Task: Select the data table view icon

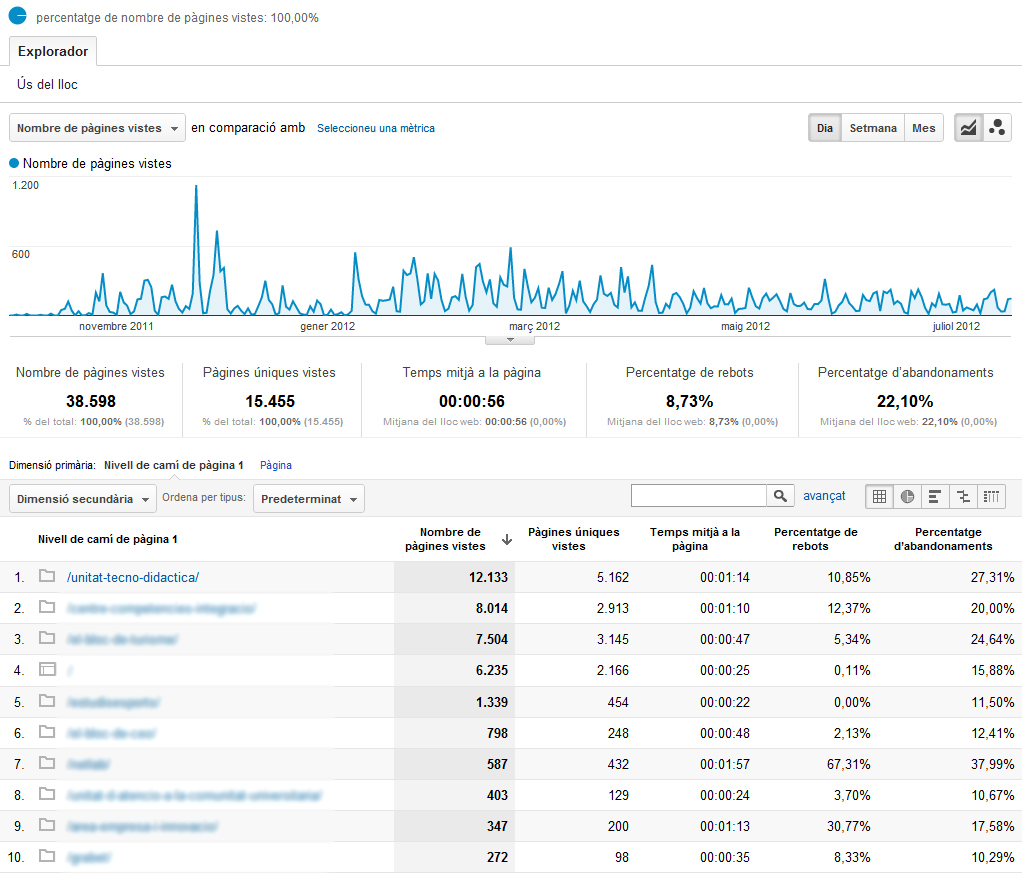Action: pos(879,496)
